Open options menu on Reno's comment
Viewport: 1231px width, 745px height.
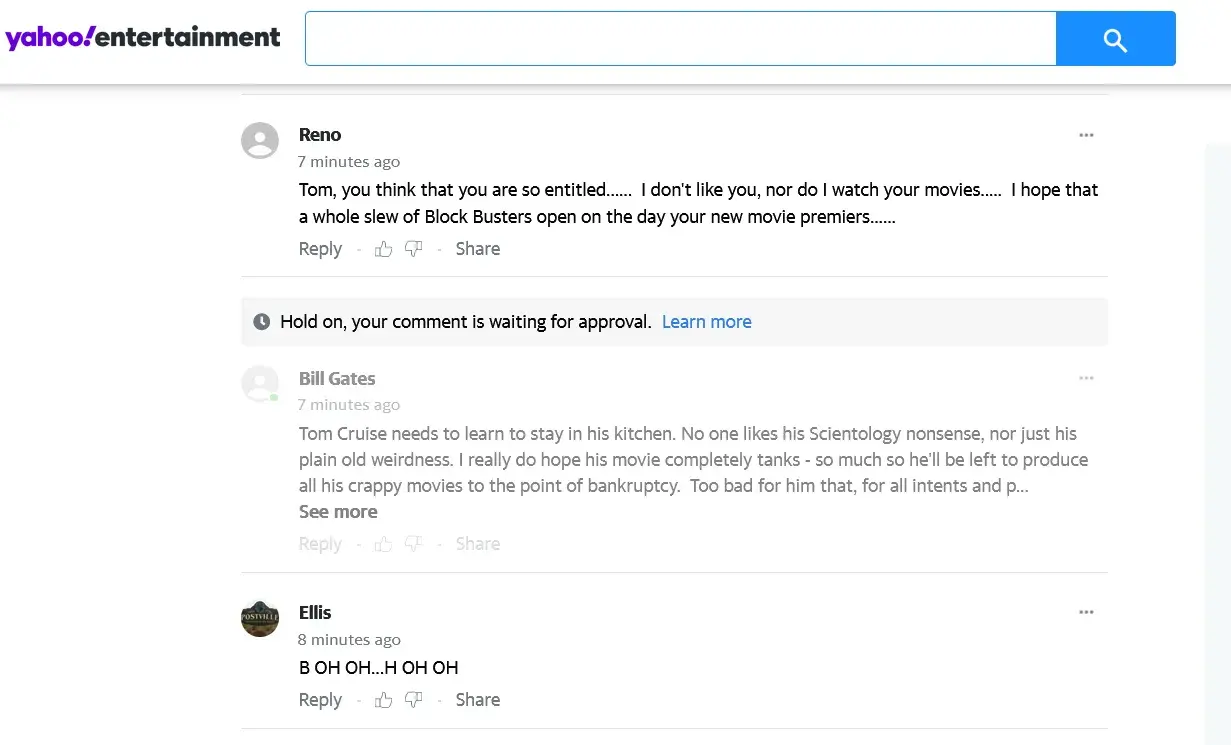coord(1086,135)
